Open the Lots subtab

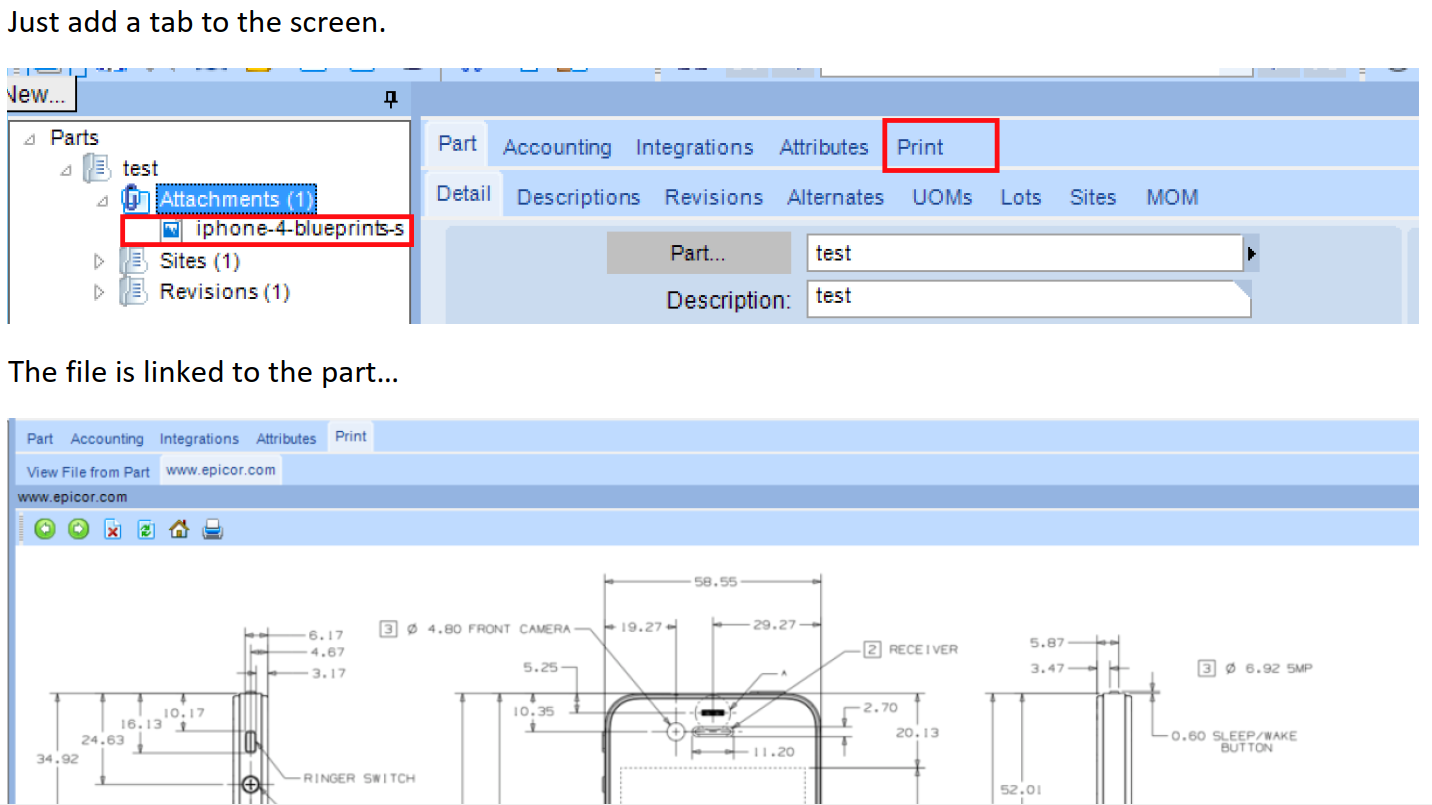point(1021,198)
